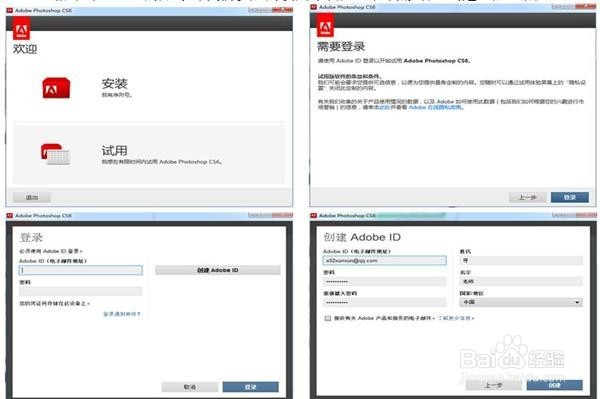Image resolution: width=600 pixels, height=399 pixels.
Task: Click the 密码 field in 创建 Adobe ID window
Action: pyautogui.click(x=385, y=282)
